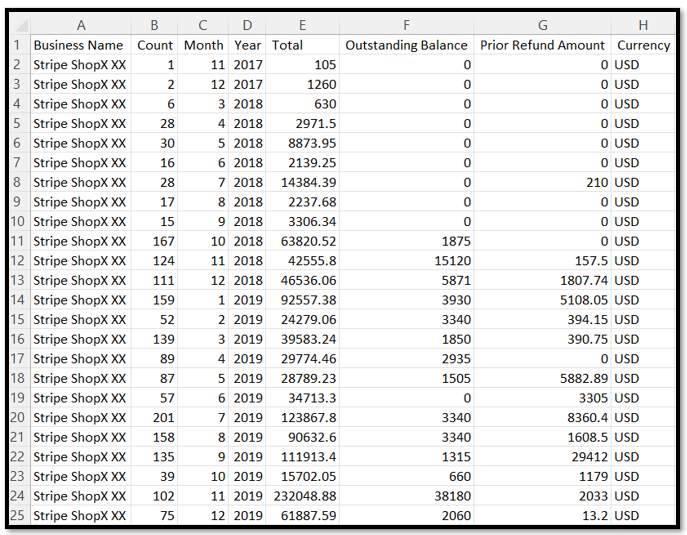Viewport: 687px width, 535px height.
Task: Click the 'Total' header cell
Action: (x=302, y=45)
